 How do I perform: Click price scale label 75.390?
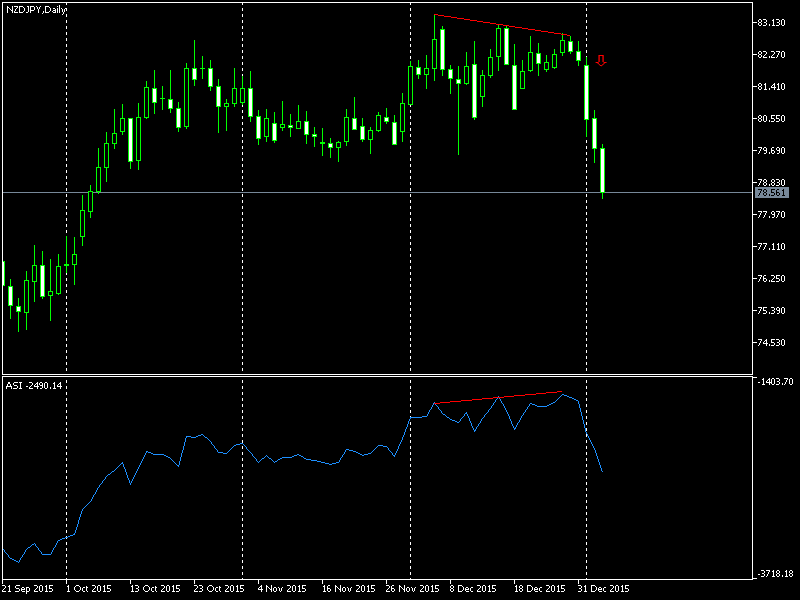[x=771, y=311]
